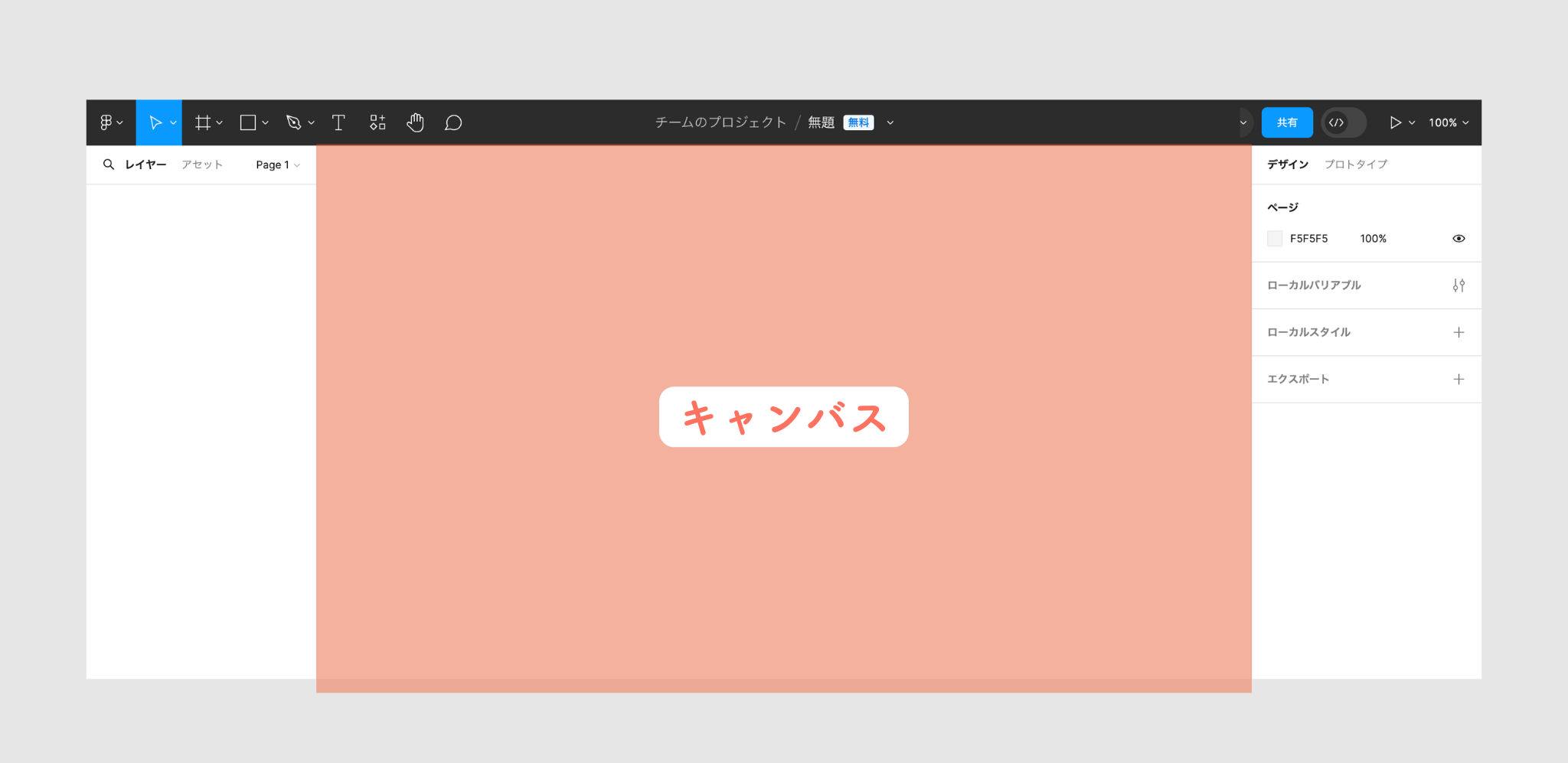The width and height of the screenshot is (1568, 763).
Task: Select the Rectangle shape tool
Action: point(248,122)
